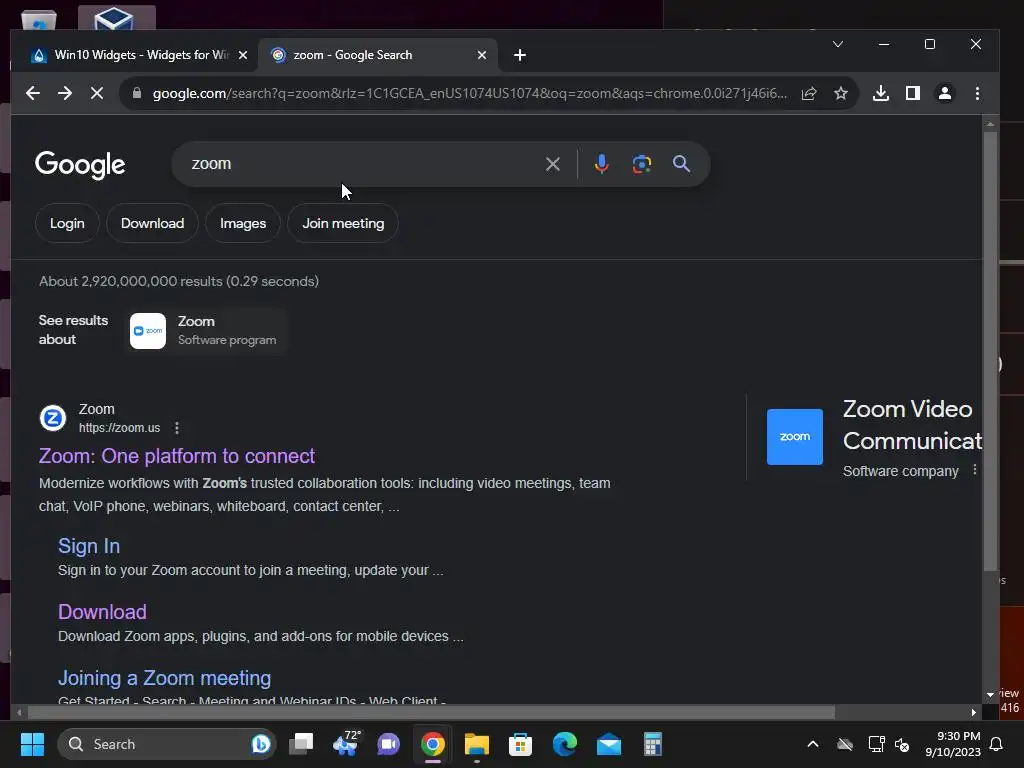Open Zoom: One platform to connect link
This screenshot has height=768, width=1024.
pyautogui.click(x=177, y=456)
